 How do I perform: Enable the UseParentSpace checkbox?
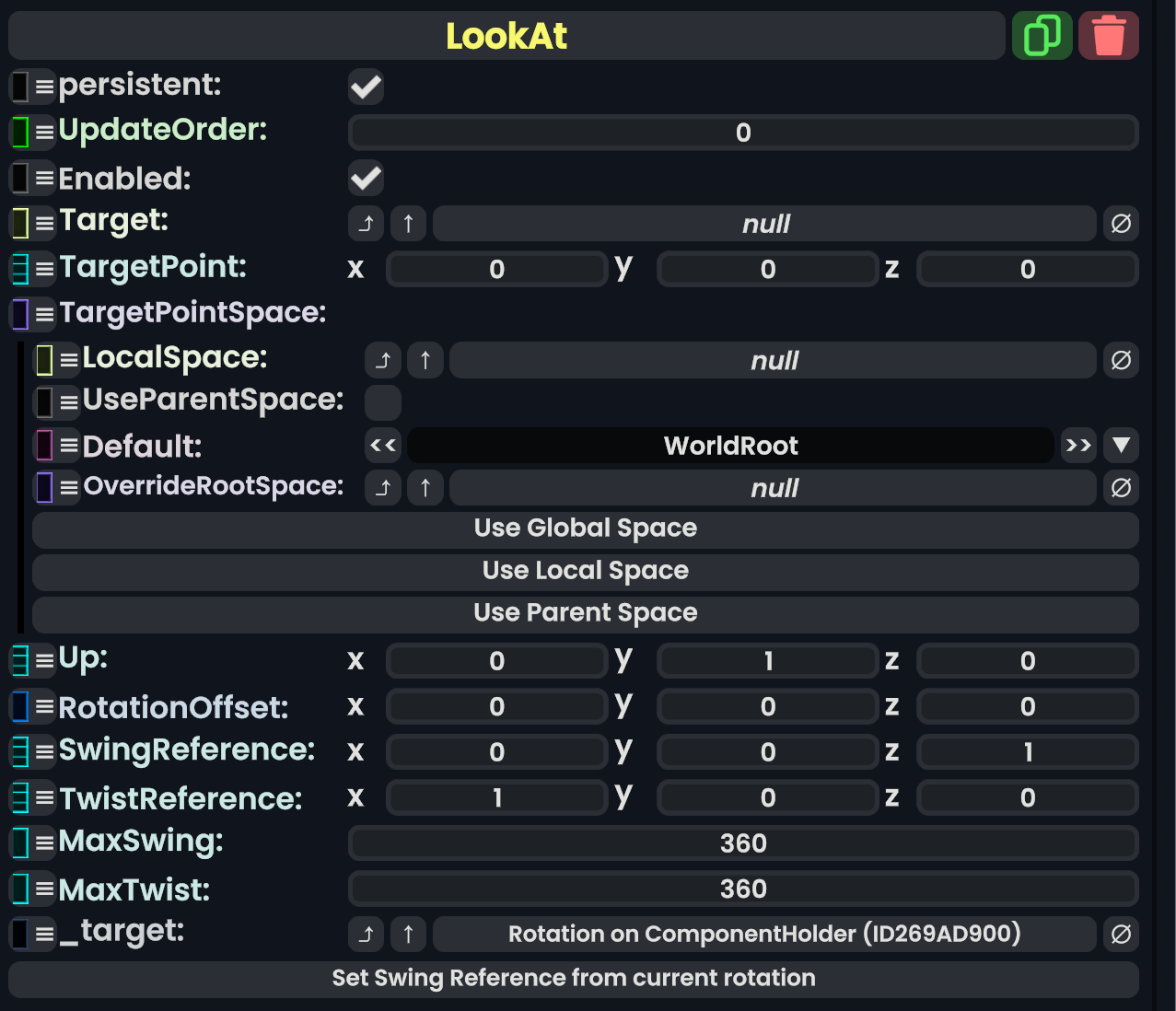382,402
